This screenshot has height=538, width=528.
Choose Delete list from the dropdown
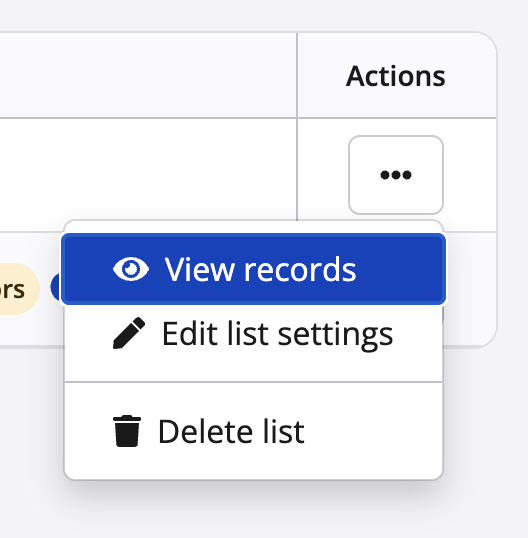coord(254,431)
